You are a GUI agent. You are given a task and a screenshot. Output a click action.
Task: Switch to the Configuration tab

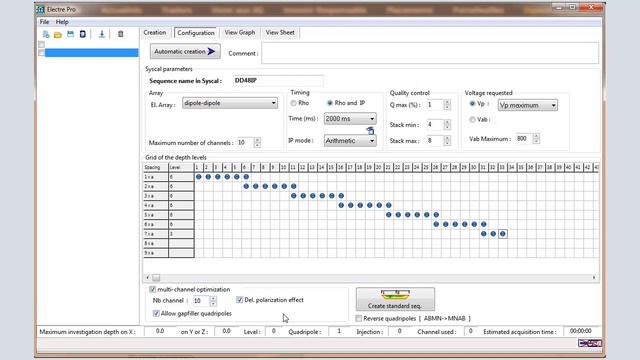pyautogui.click(x=196, y=33)
